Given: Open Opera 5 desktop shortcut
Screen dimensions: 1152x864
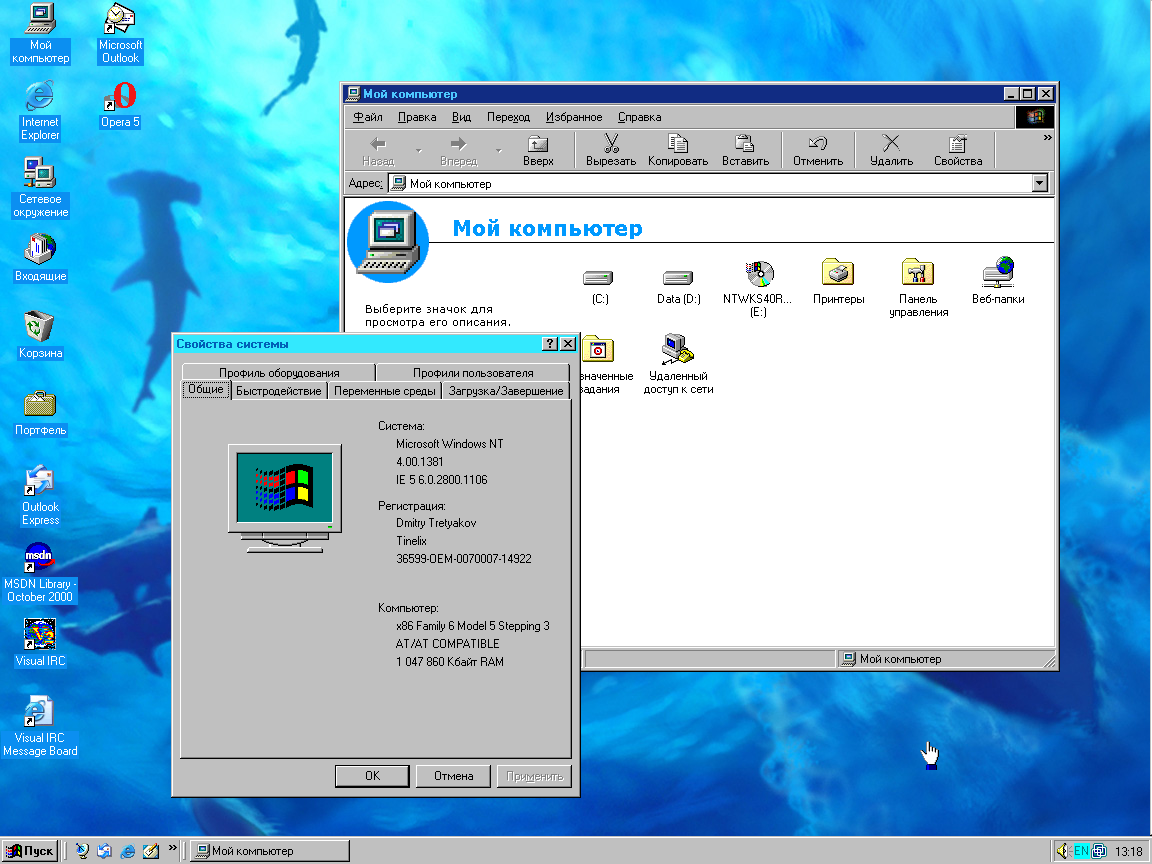Looking at the screenshot, I should coord(120,98).
